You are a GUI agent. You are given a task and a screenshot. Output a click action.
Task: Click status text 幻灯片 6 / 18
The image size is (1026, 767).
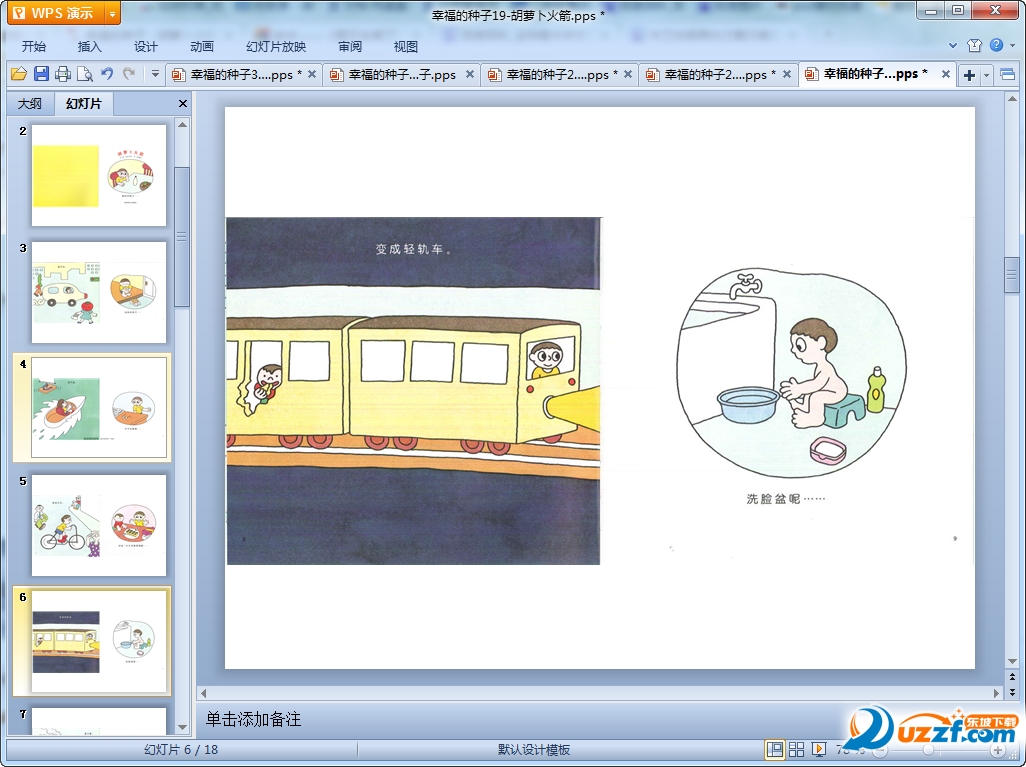(181, 749)
